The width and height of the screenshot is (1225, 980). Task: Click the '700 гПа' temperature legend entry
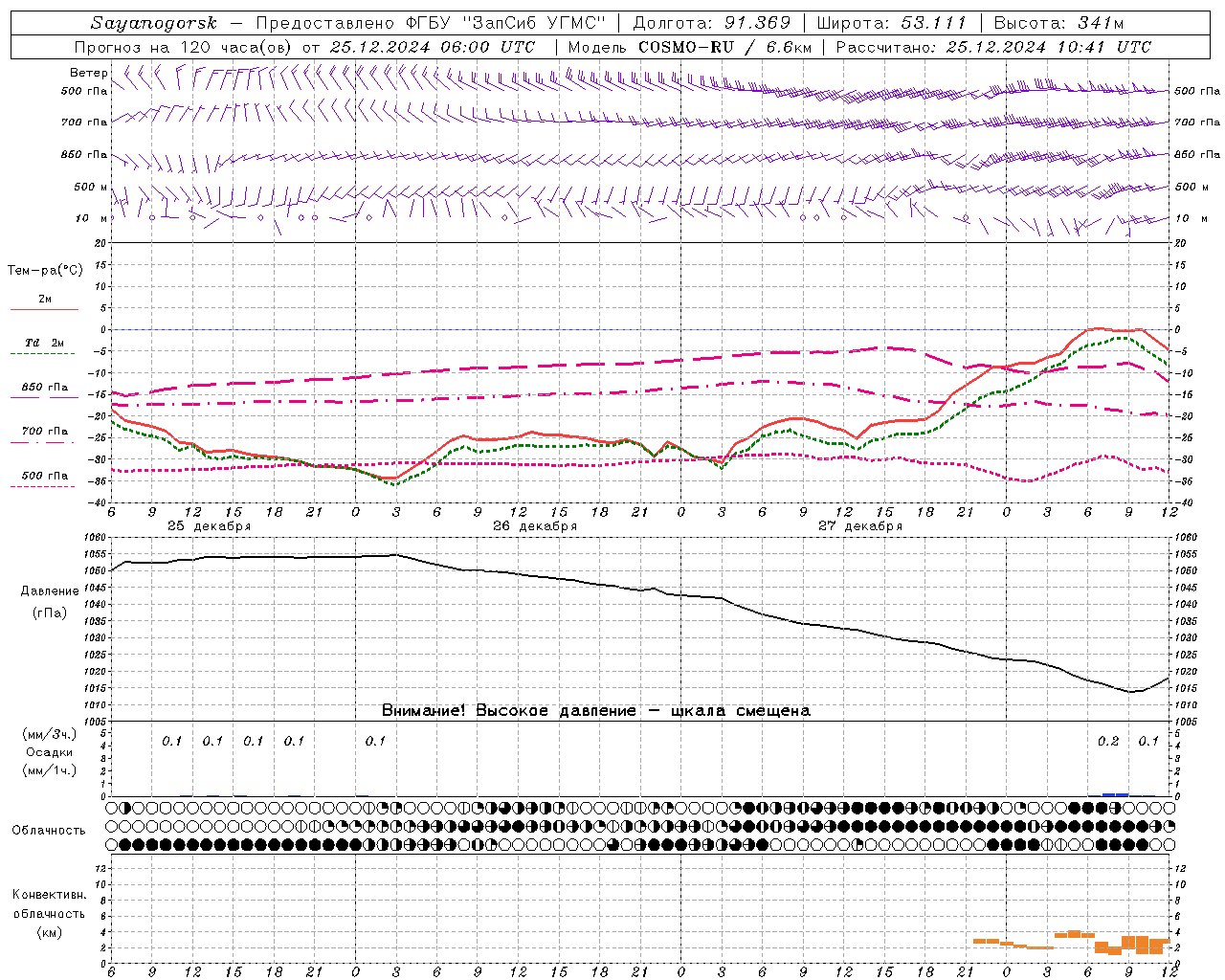click(45, 432)
